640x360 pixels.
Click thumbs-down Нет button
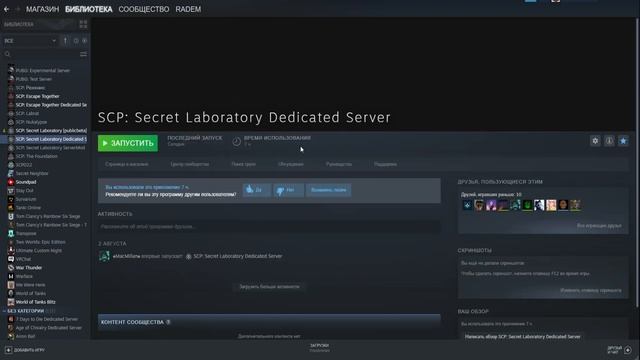coord(288,190)
